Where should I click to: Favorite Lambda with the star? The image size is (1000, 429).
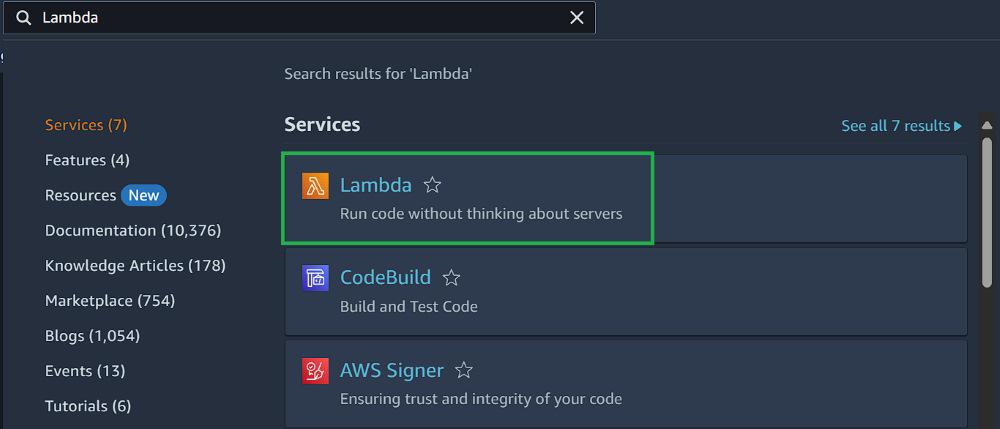pos(432,185)
